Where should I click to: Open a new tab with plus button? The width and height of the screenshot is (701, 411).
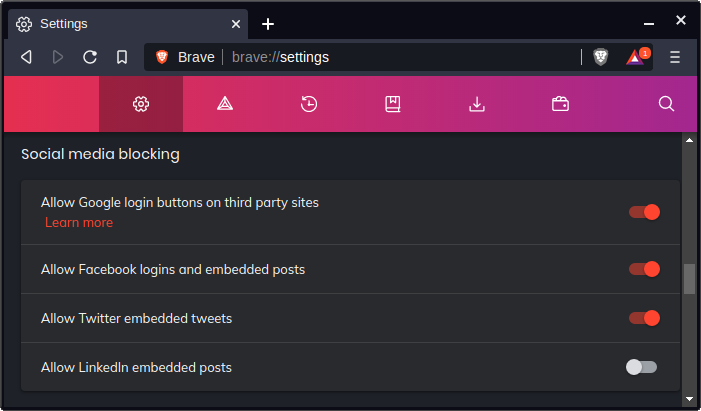(268, 24)
